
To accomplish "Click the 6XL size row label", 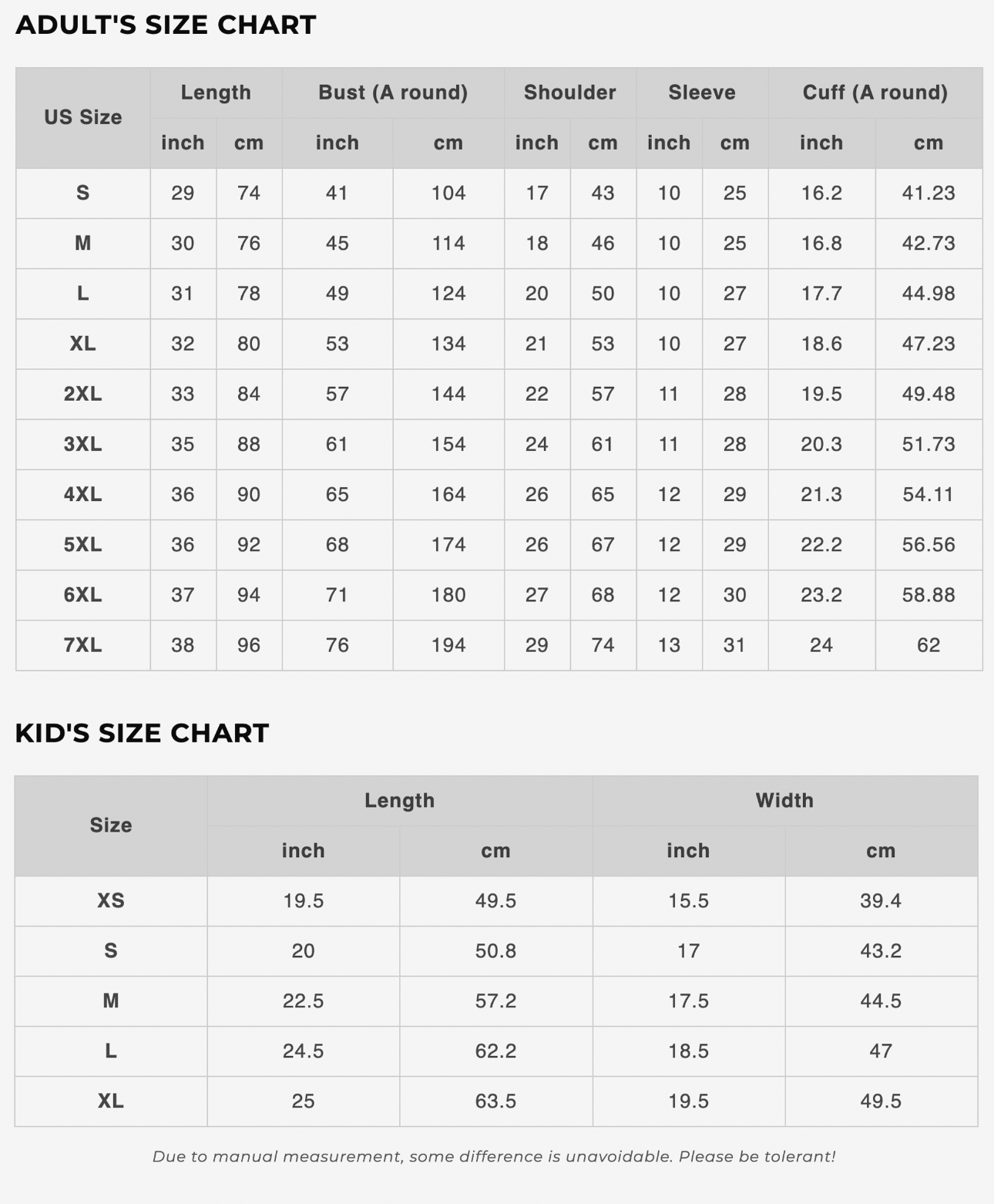I will coord(82,595).
